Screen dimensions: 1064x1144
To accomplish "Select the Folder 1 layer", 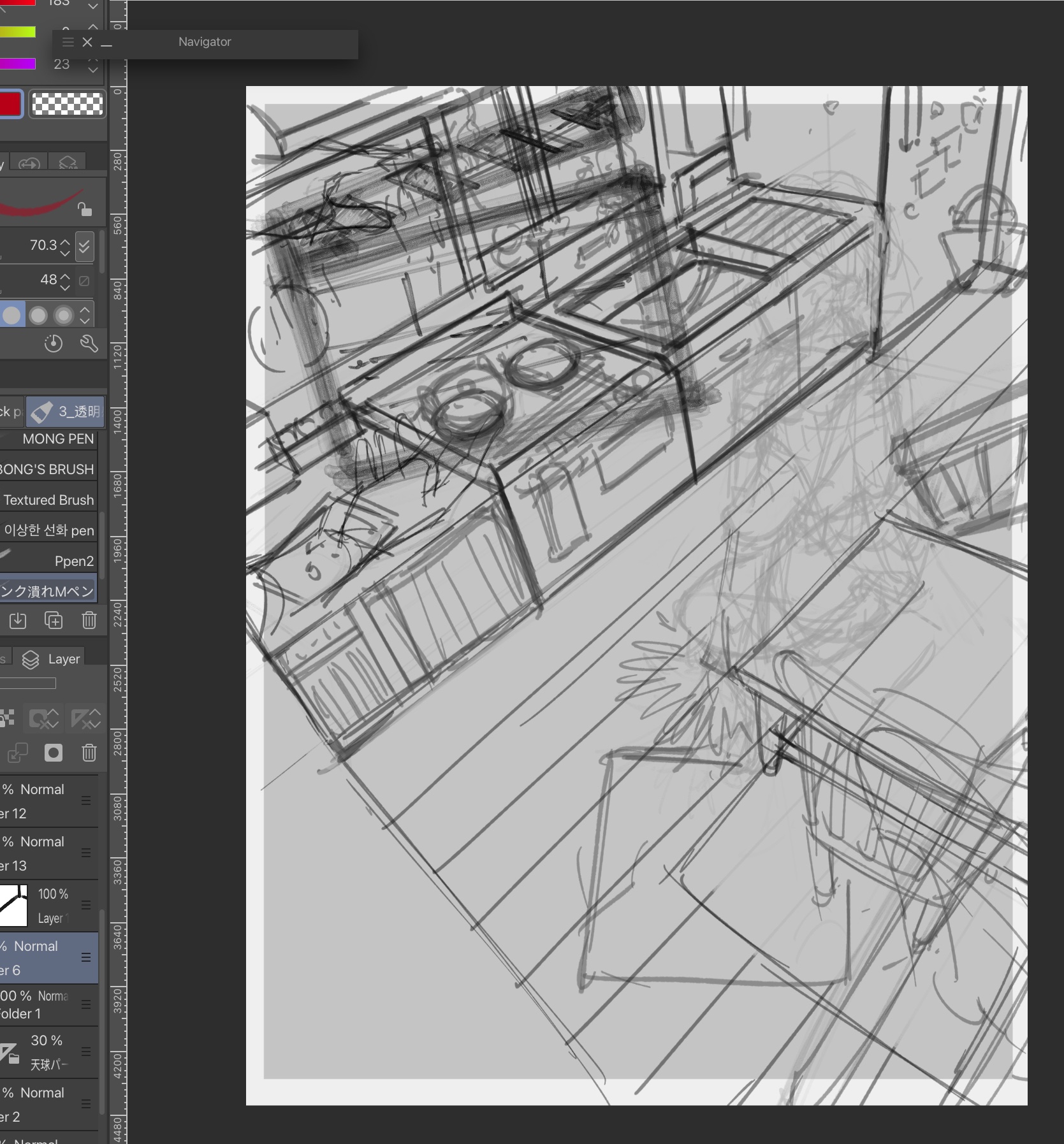I will [38, 1004].
